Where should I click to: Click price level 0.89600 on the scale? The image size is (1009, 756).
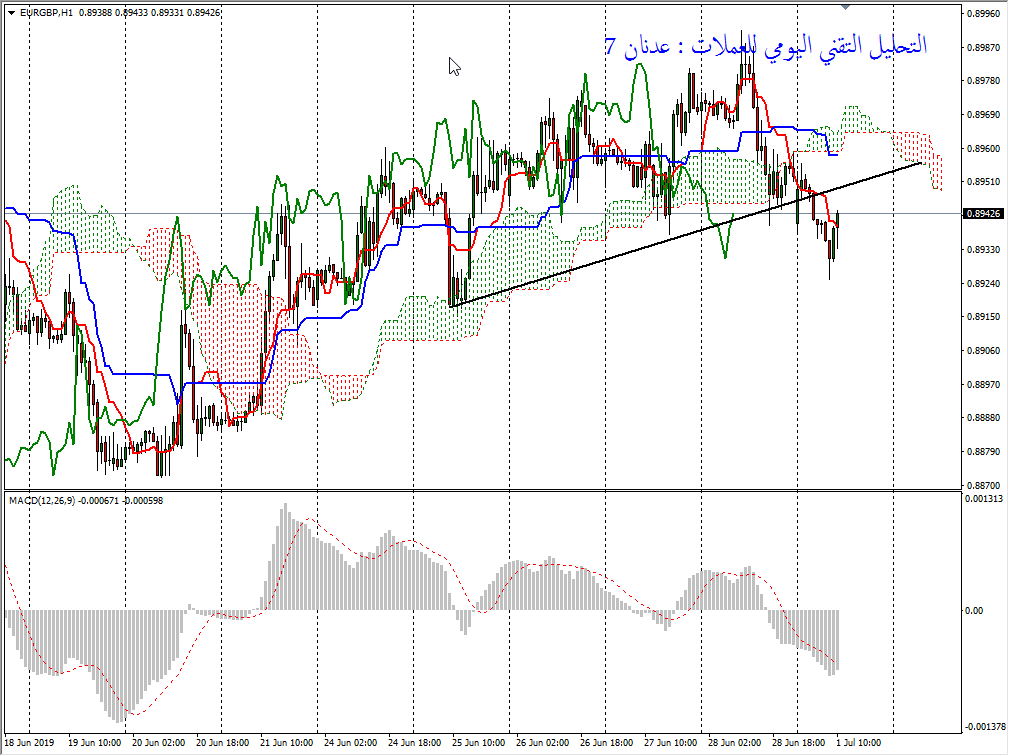[984, 148]
